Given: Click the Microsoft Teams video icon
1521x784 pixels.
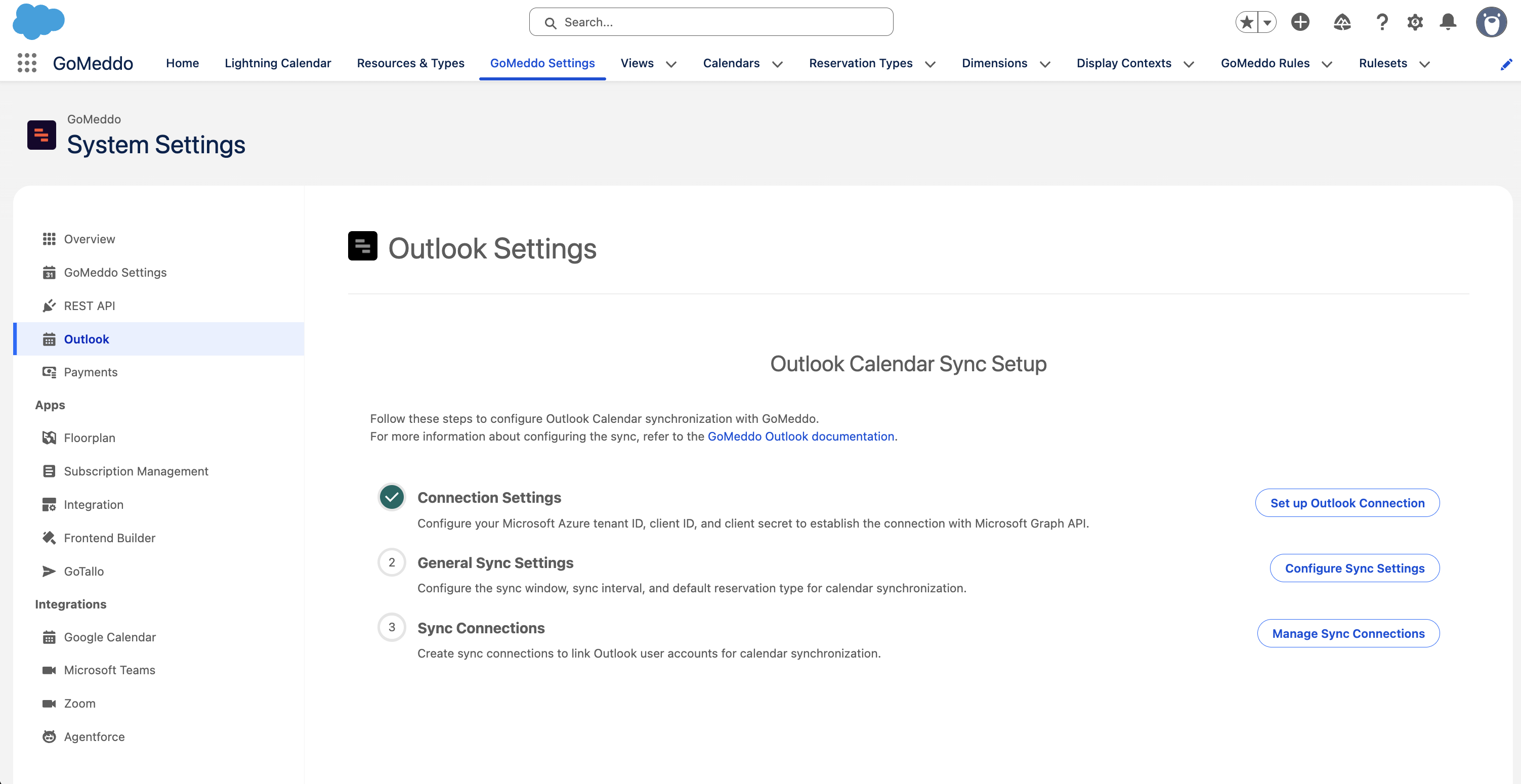Looking at the screenshot, I should click(49, 670).
